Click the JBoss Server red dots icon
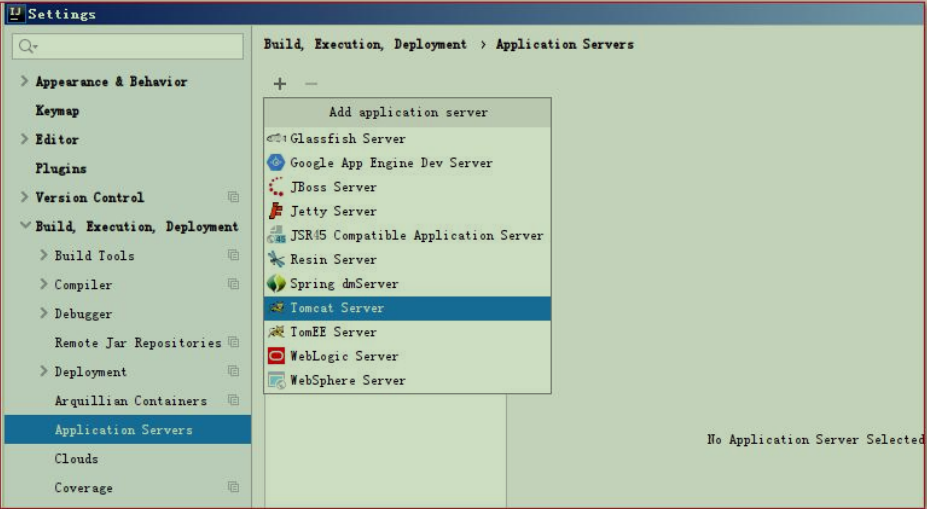The height and width of the screenshot is (509, 927). click(x=276, y=187)
